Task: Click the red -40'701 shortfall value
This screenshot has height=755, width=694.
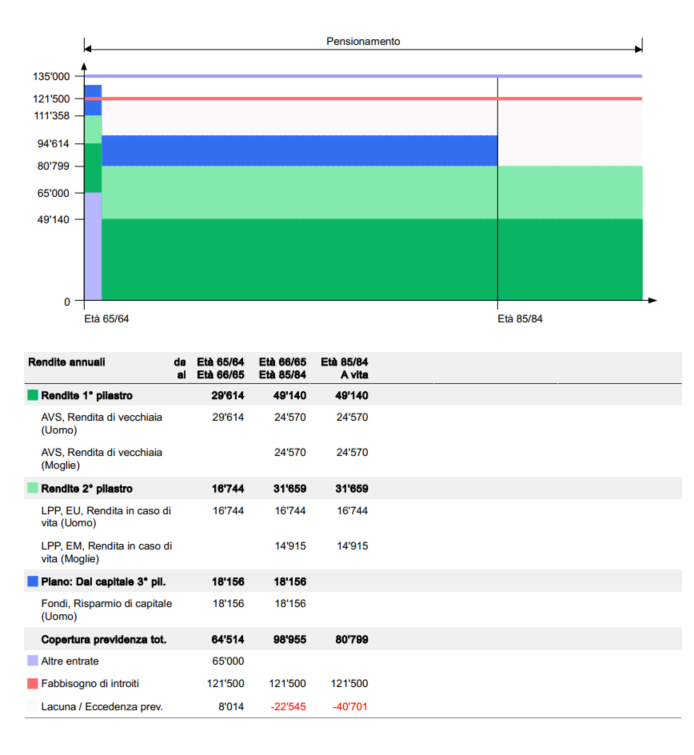Action: coord(351,707)
